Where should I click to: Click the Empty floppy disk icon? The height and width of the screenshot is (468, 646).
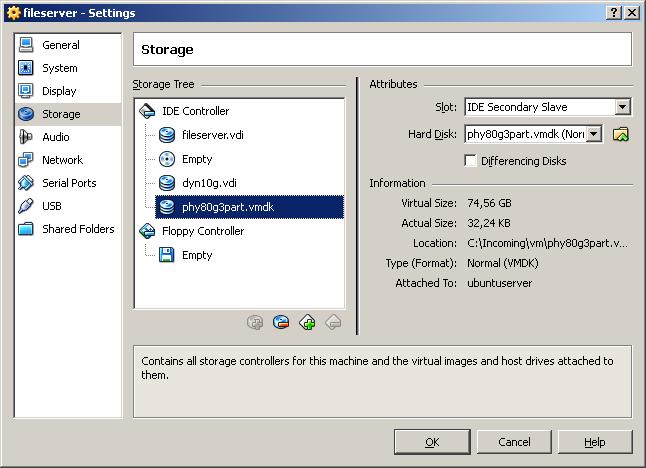click(x=167, y=255)
